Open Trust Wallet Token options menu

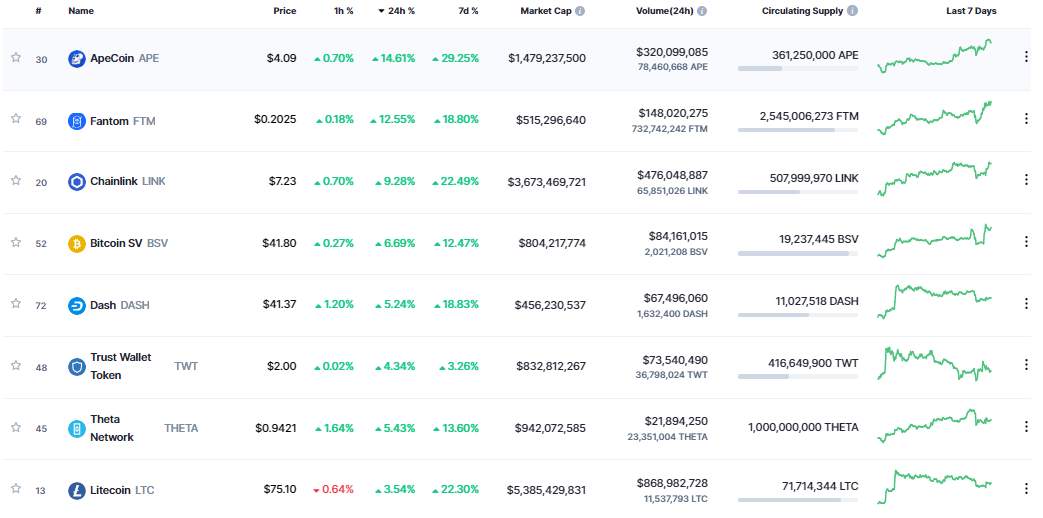coord(1026,364)
